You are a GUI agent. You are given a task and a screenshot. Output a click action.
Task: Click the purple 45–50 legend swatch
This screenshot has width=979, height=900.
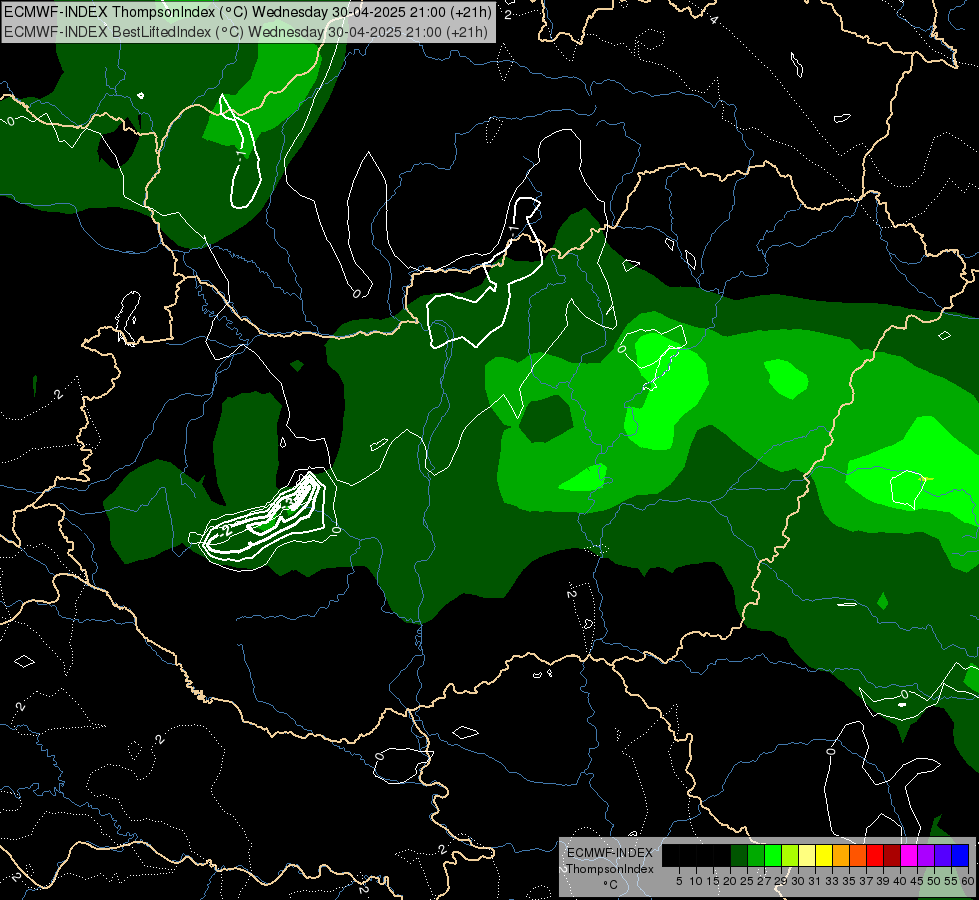pyautogui.click(x=926, y=855)
